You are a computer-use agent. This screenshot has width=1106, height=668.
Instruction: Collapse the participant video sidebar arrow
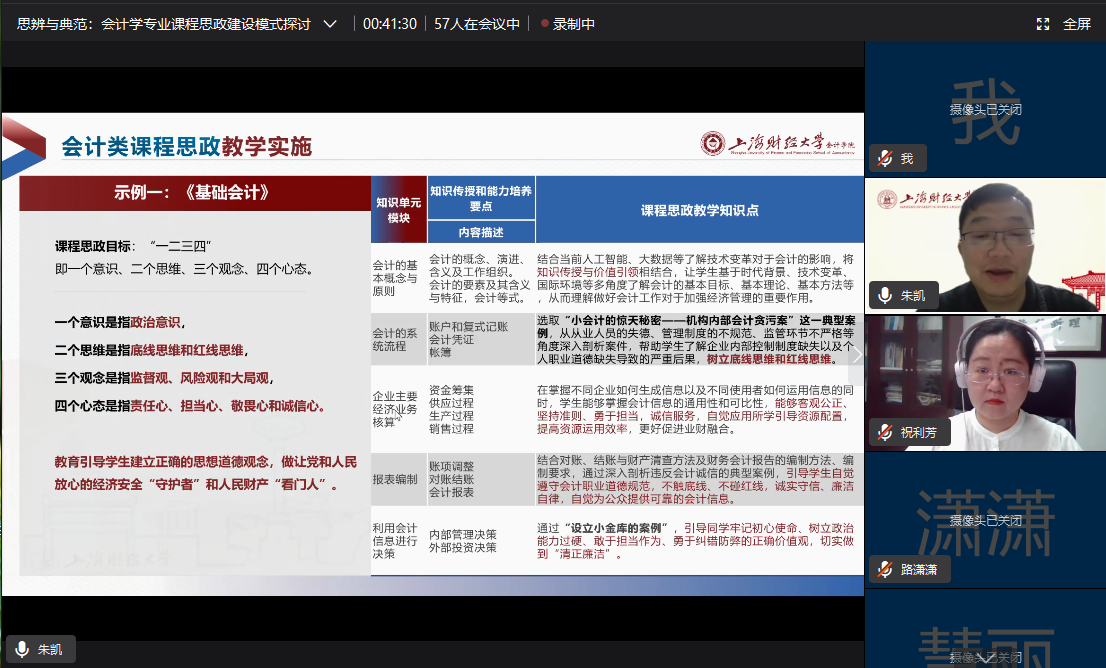(x=856, y=353)
